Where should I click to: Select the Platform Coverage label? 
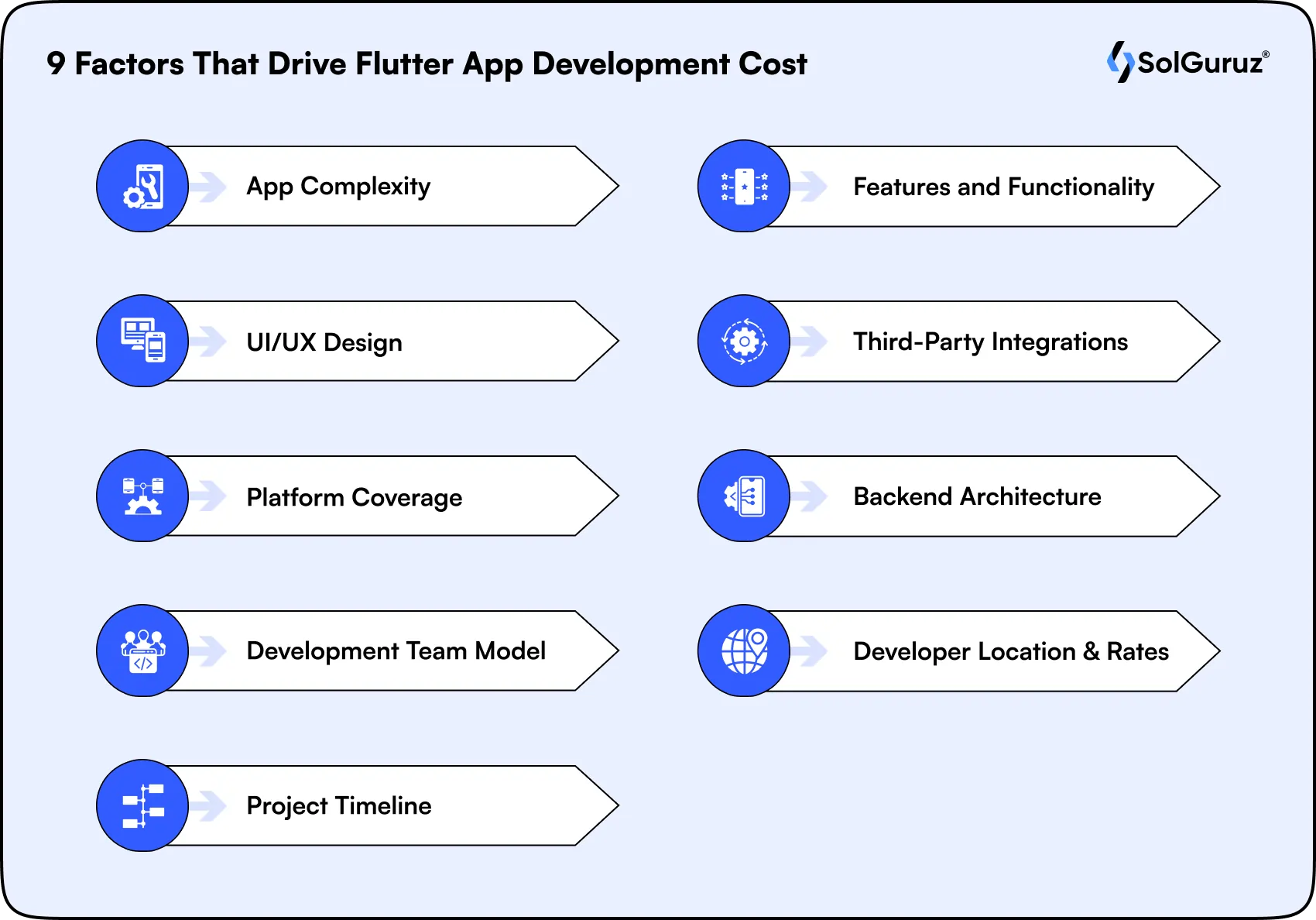pyautogui.click(x=353, y=497)
